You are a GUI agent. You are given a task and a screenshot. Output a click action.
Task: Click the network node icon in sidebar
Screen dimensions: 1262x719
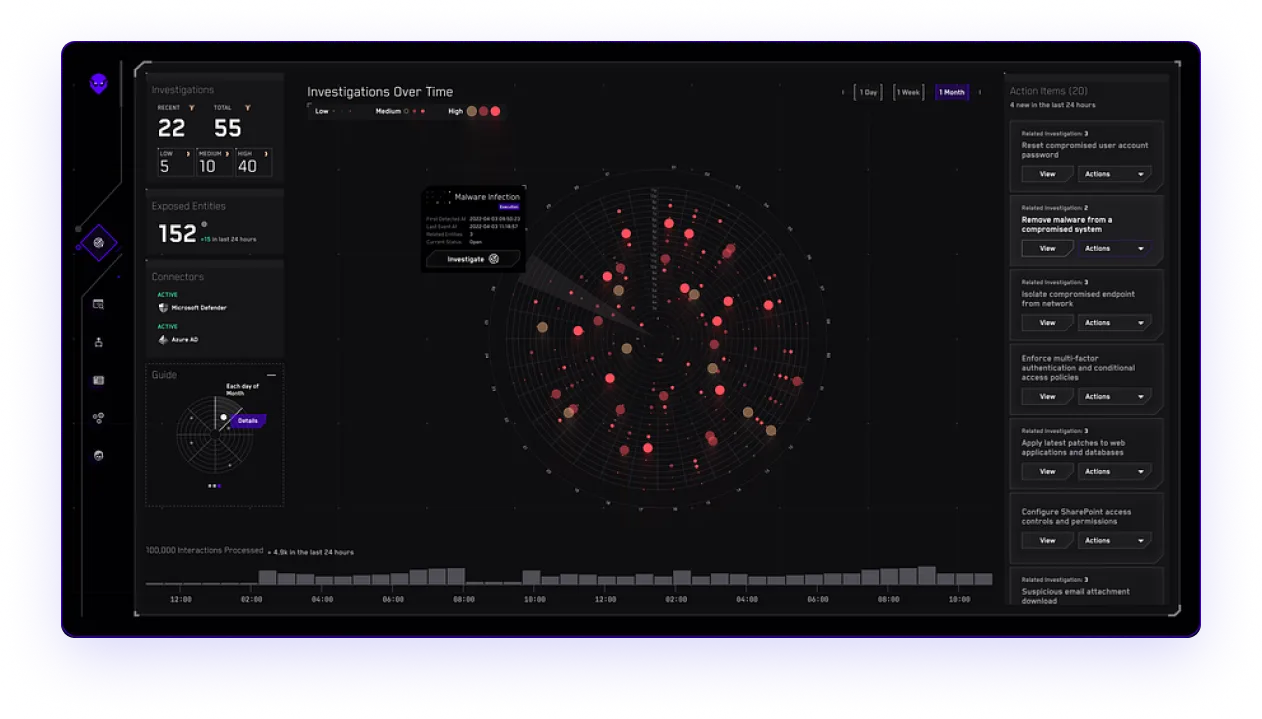98,342
